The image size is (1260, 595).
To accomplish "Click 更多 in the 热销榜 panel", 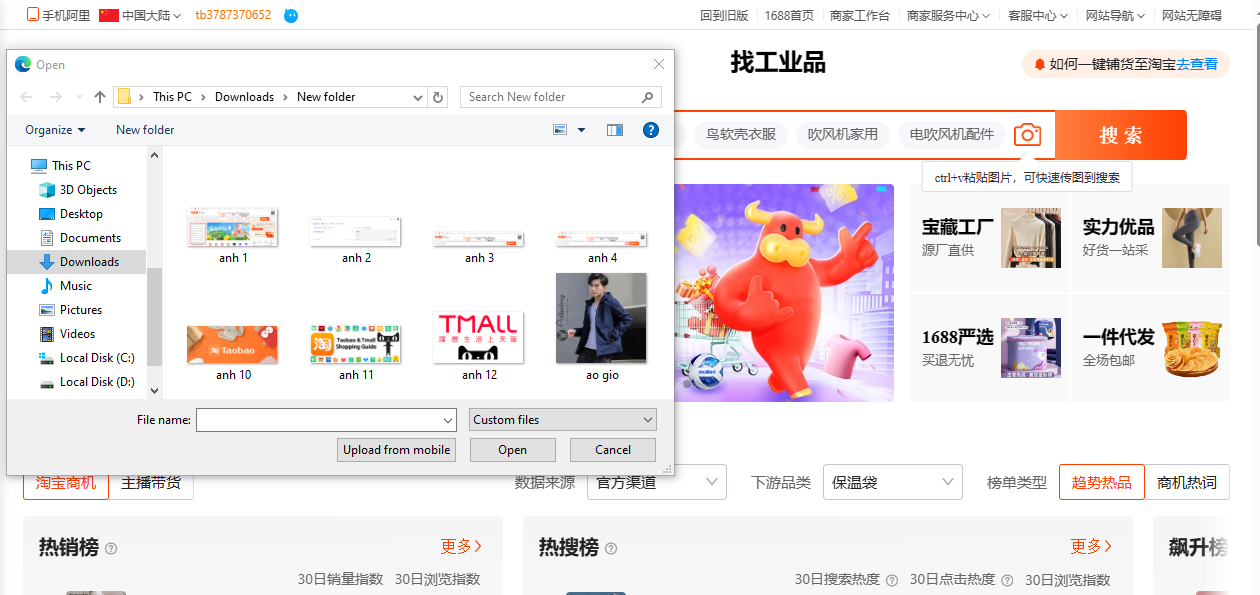I will 462,546.
